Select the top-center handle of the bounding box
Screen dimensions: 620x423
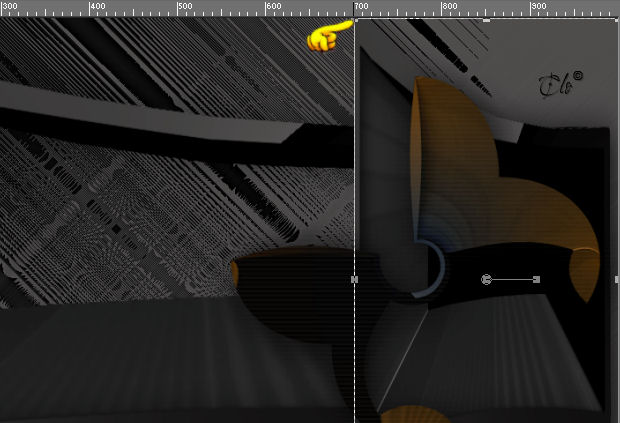486,20
